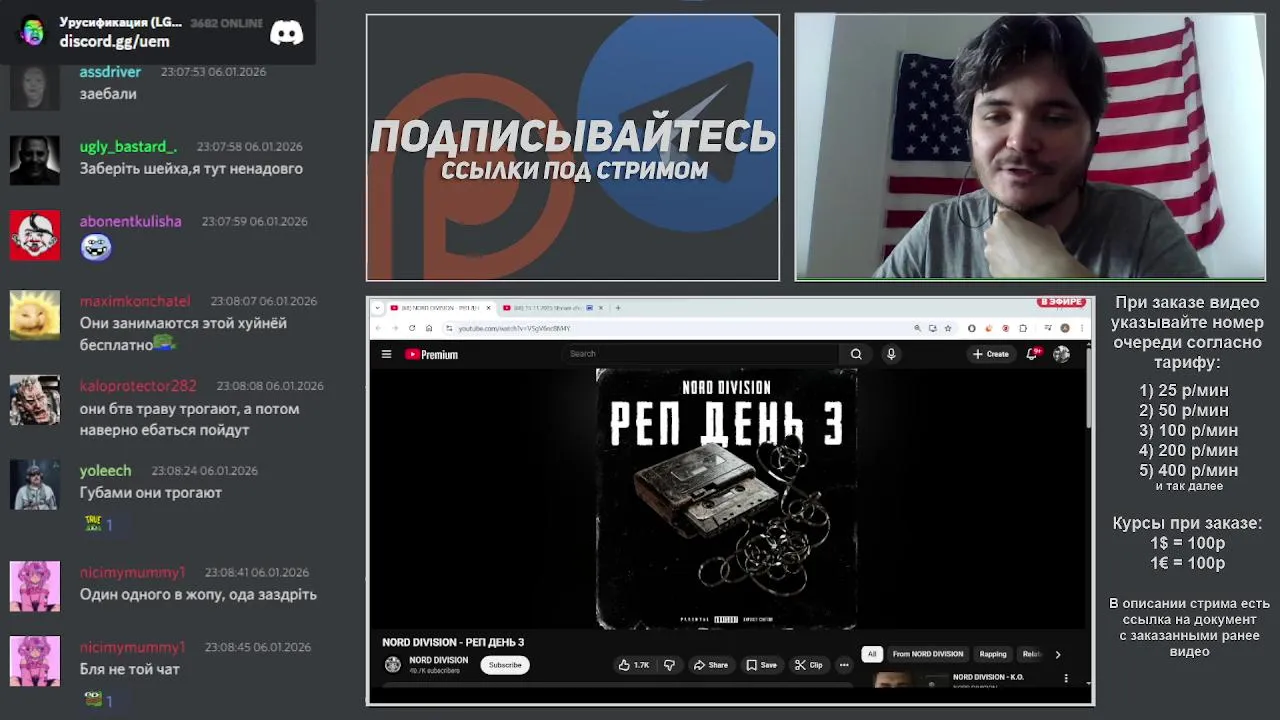Open browser extensions puzzle icon
This screenshot has width=1280, height=720.
pos(1023,328)
